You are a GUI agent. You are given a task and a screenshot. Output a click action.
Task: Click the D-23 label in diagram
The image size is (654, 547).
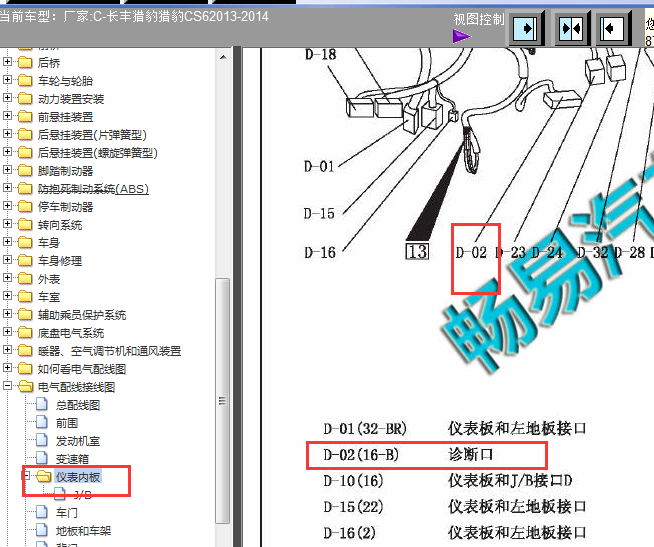[x=511, y=252]
